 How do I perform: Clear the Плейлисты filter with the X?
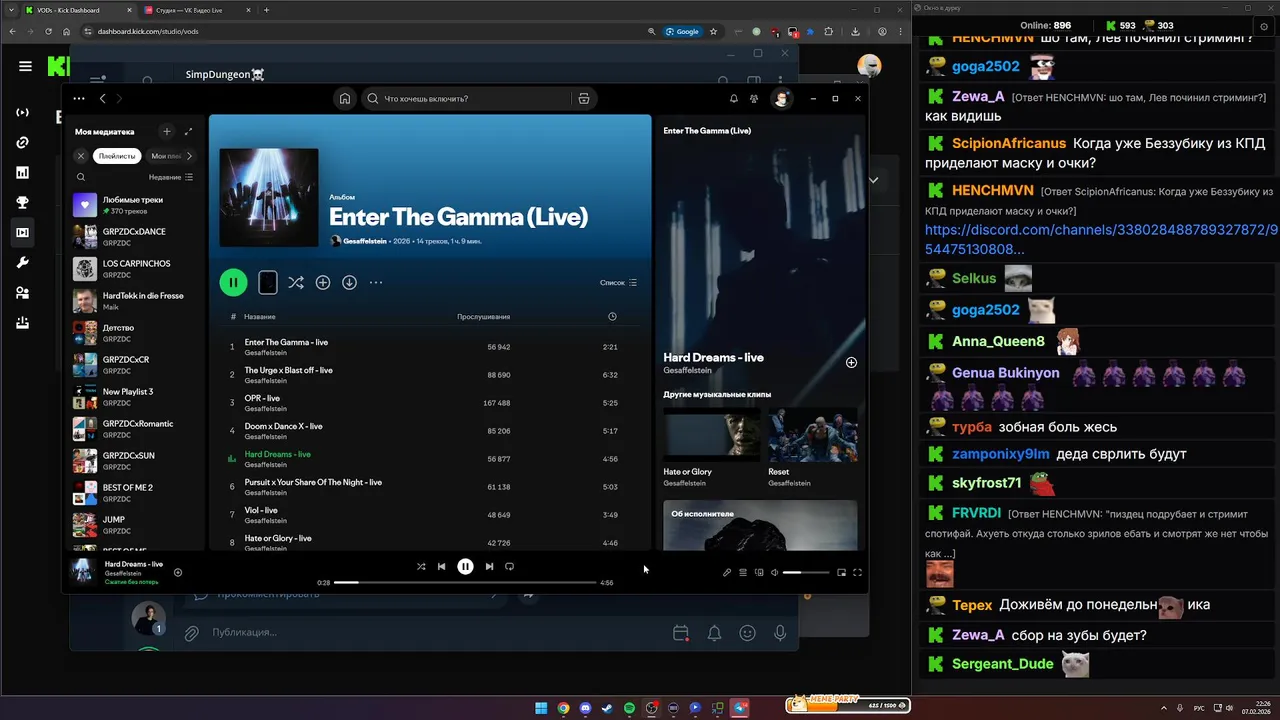coord(81,156)
